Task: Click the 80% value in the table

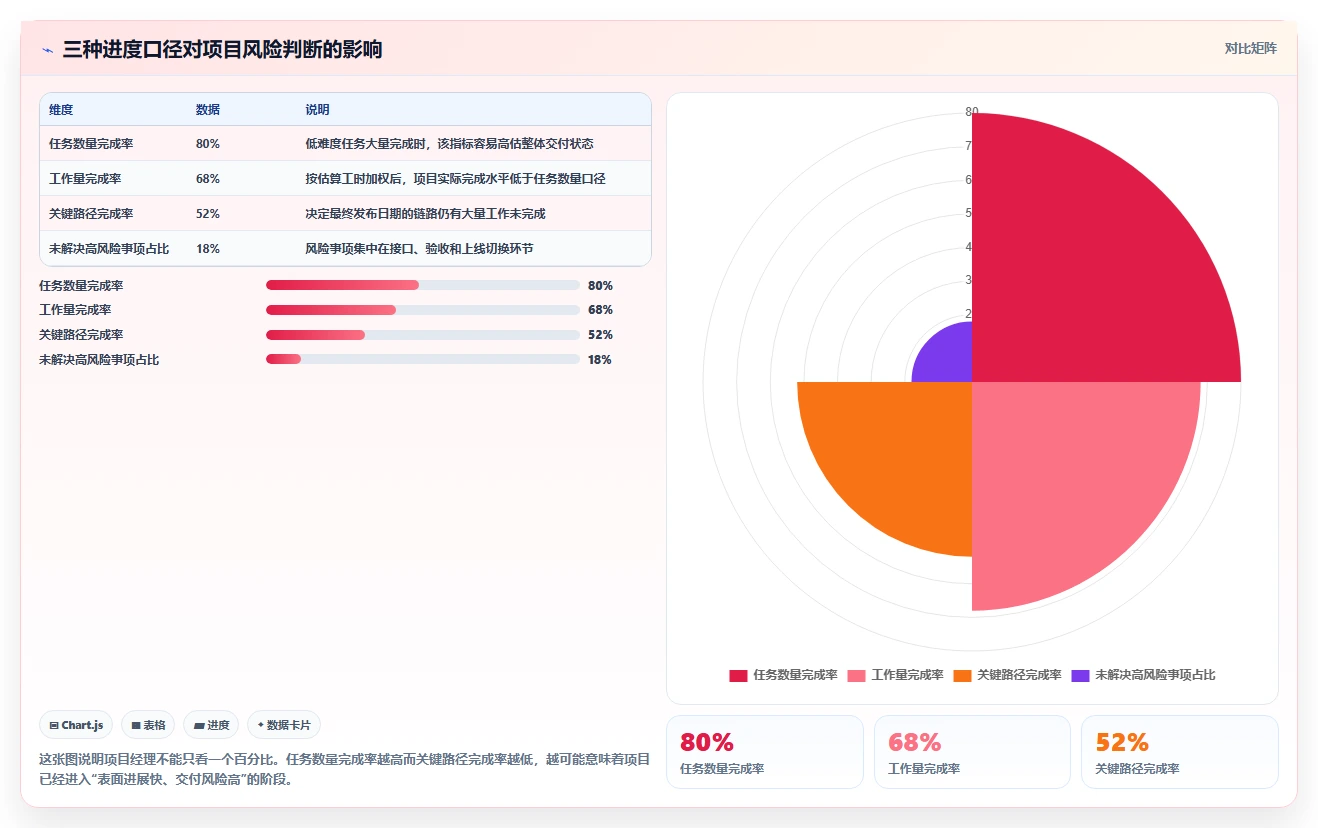Action: tap(208, 144)
